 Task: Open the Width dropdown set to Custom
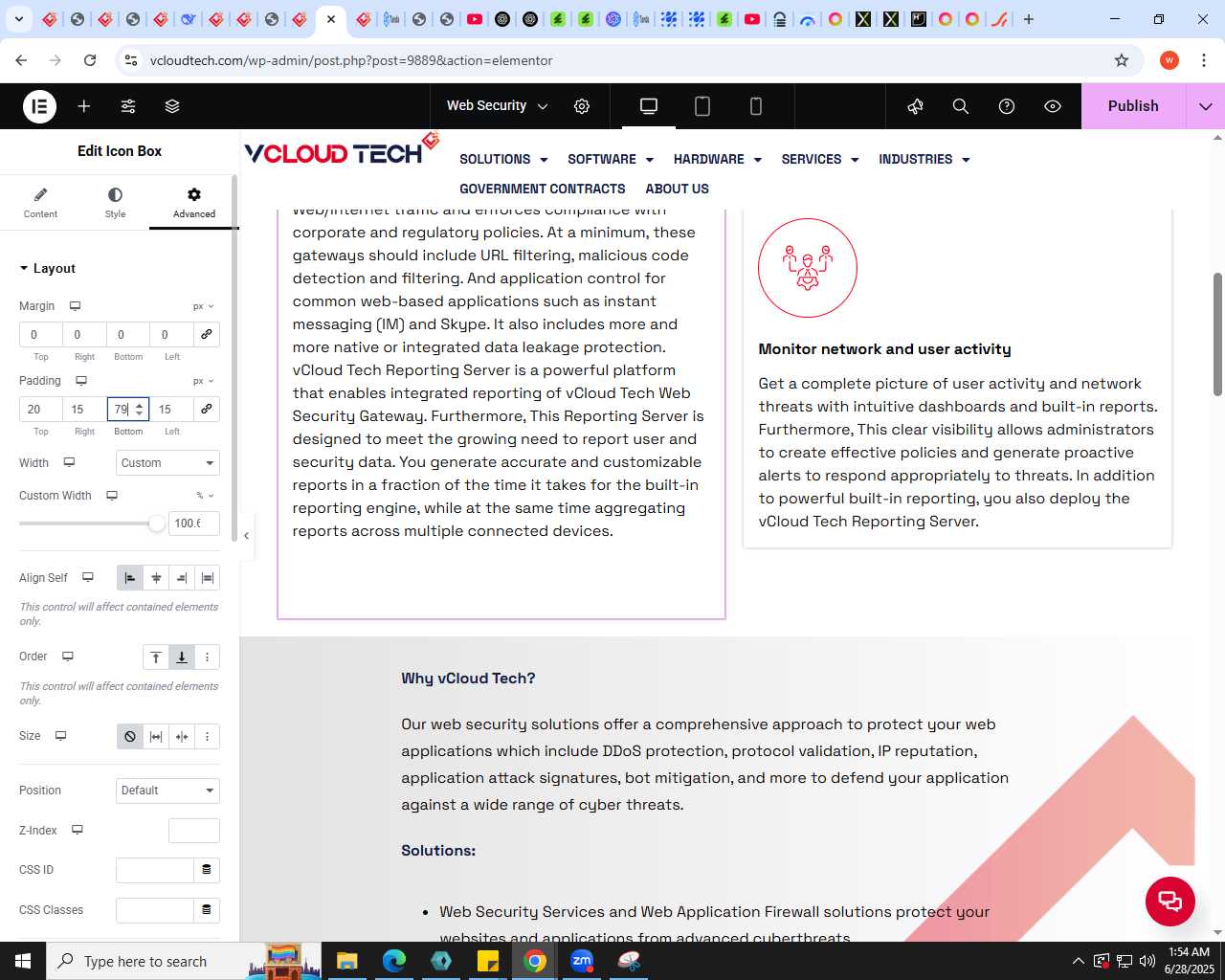pyautogui.click(x=168, y=463)
